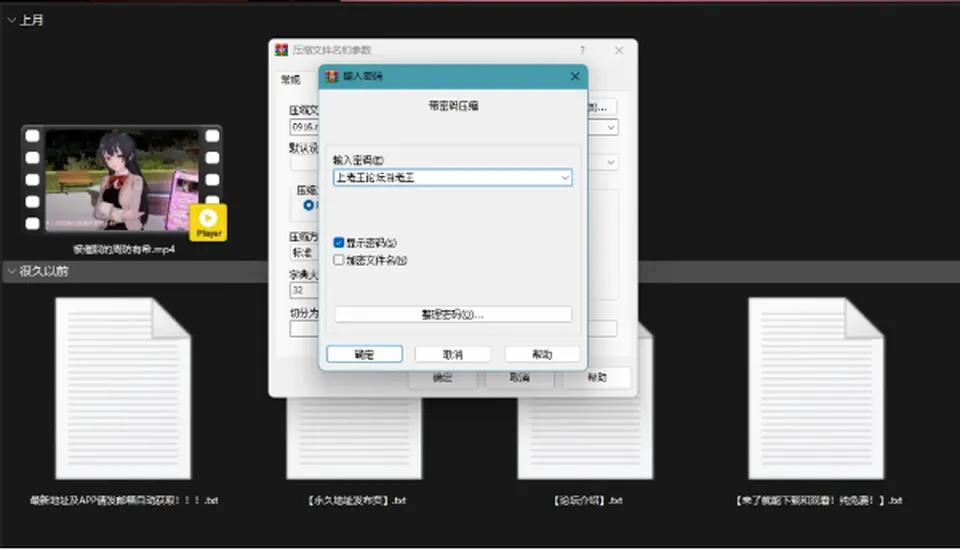The width and height of the screenshot is (960, 550).
Task: Click the dictionary size field showing 32
Action: (304, 290)
